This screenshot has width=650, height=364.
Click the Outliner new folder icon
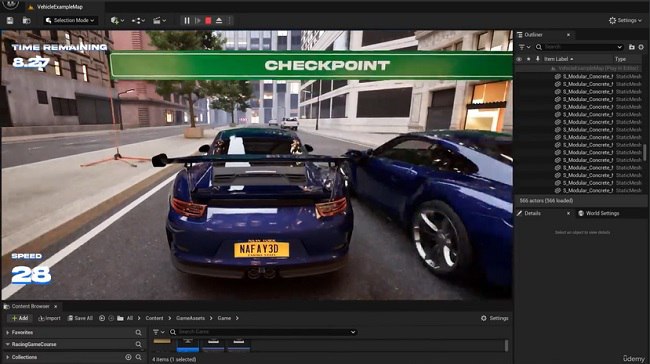632,47
